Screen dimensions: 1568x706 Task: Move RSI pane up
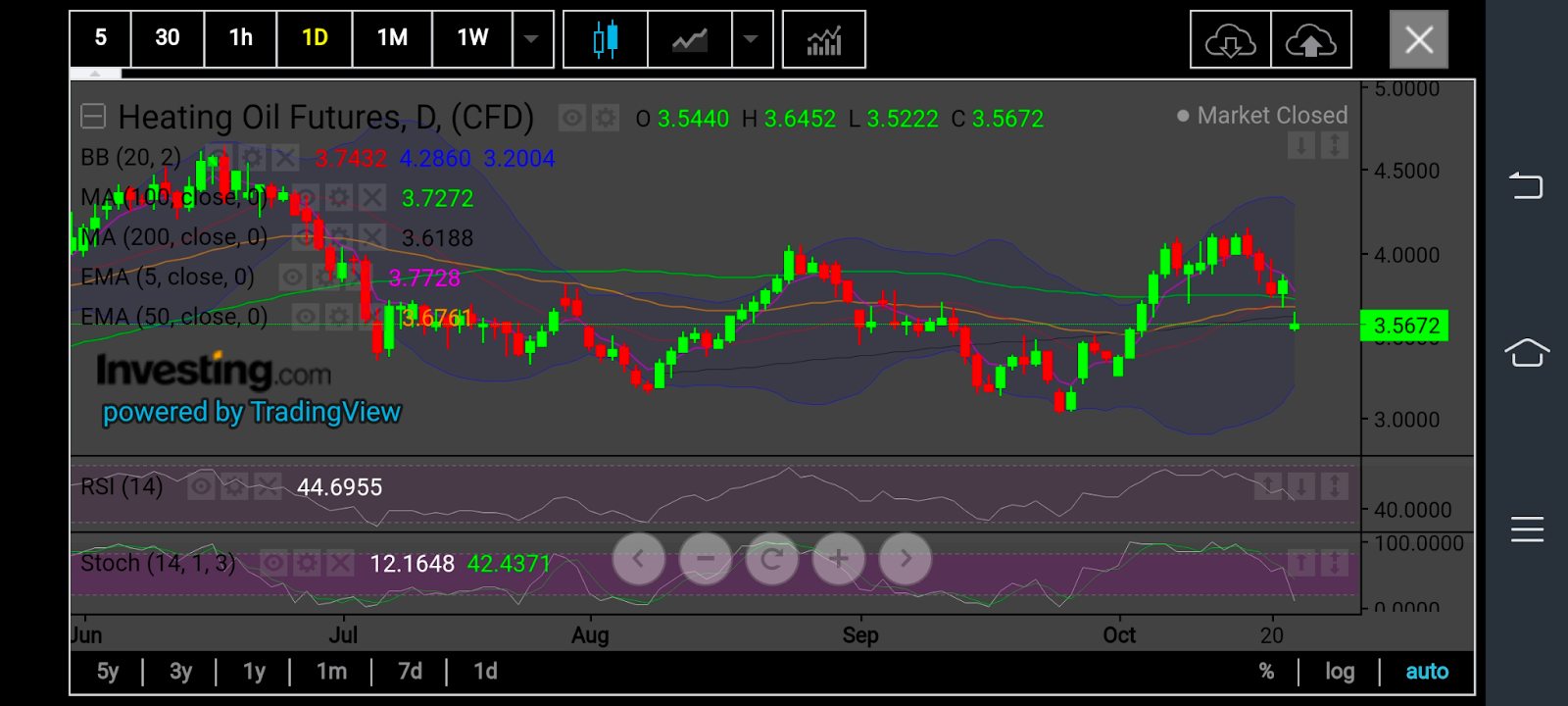pyautogui.click(x=1268, y=486)
